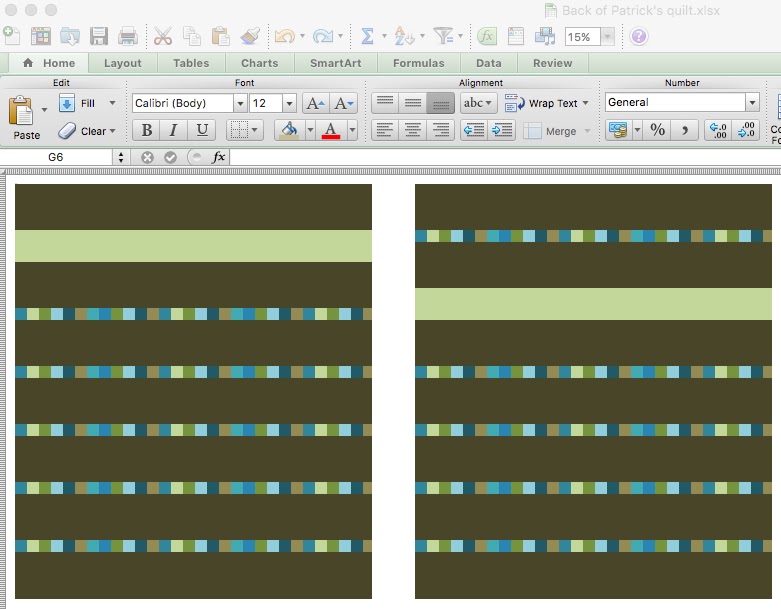Decrease font size with smaller A
The height and width of the screenshot is (609, 781).
pyautogui.click(x=344, y=104)
